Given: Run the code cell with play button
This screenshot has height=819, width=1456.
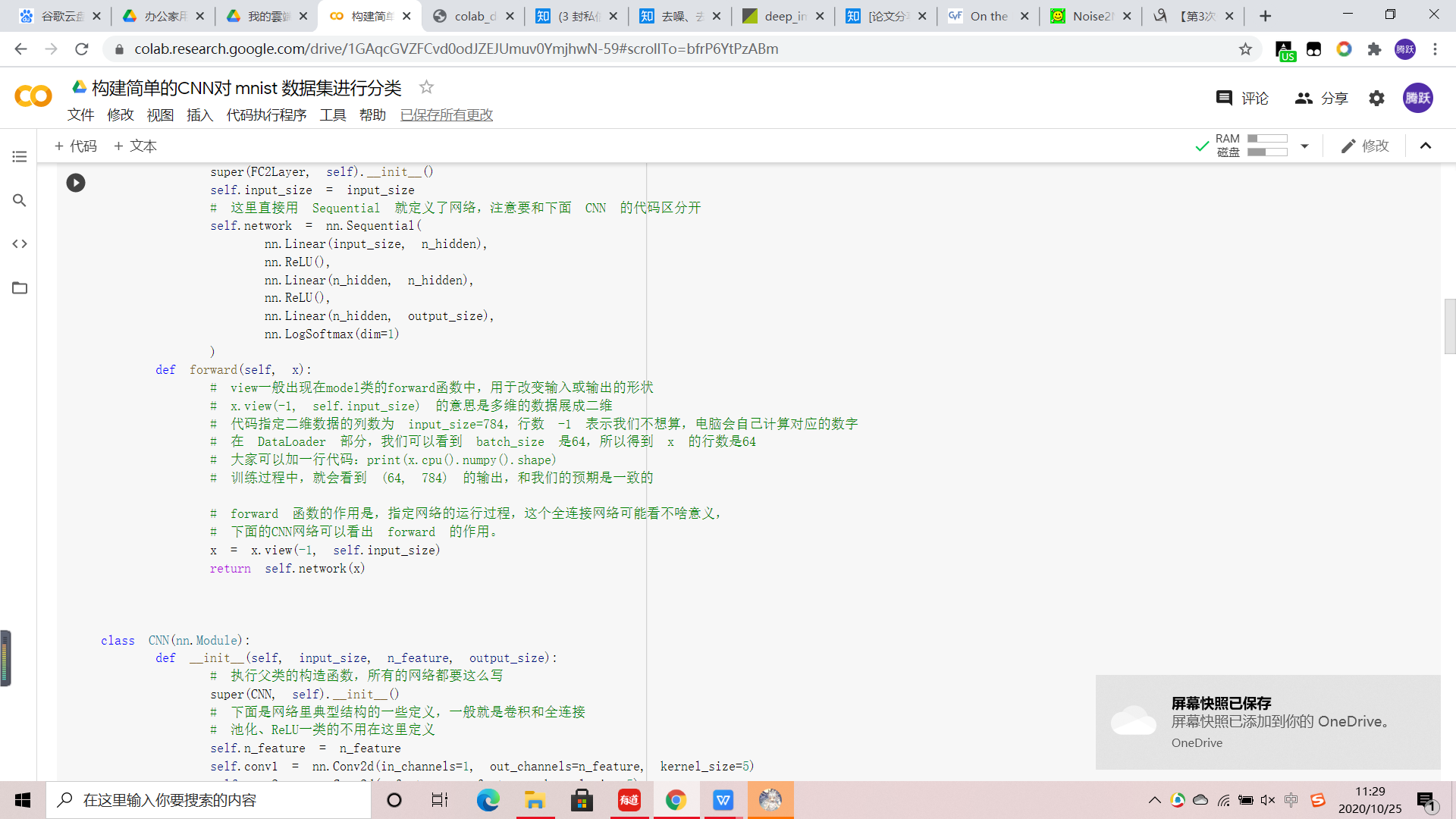Looking at the screenshot, I should point(76,183).
